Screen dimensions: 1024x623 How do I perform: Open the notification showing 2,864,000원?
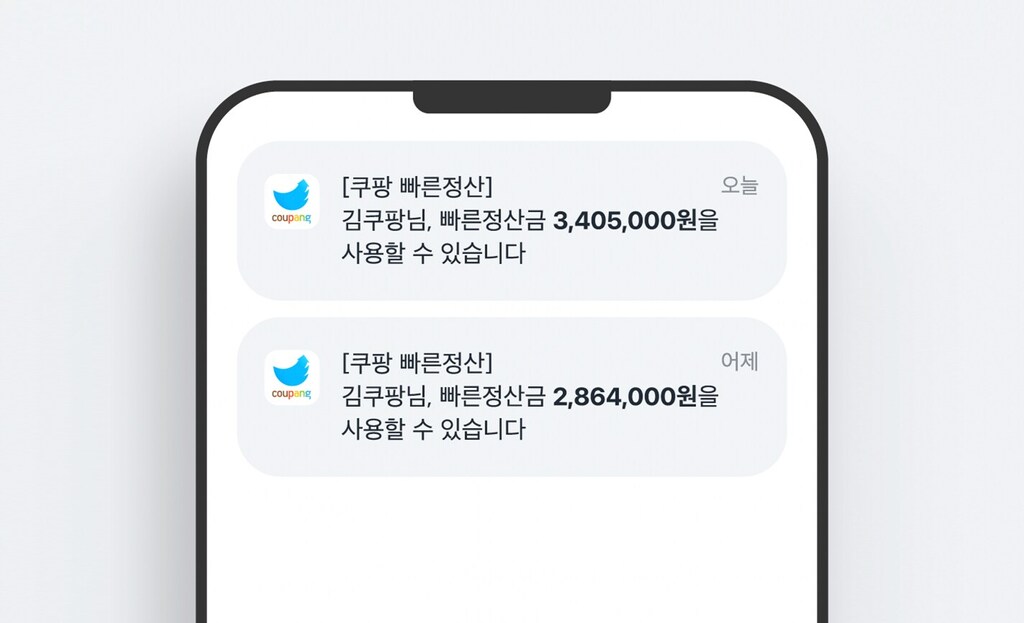tap(511, 397)
